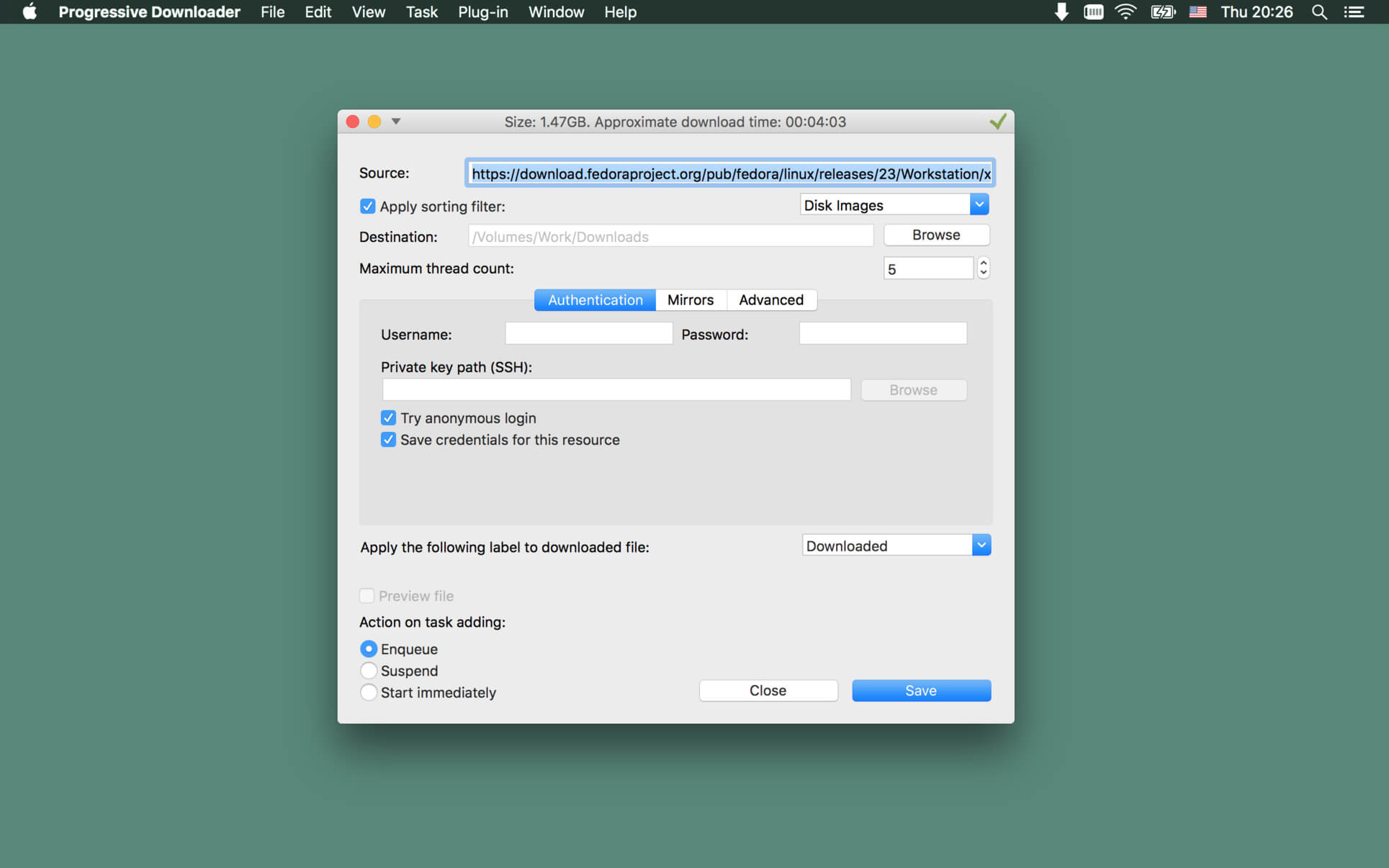The width and height of the screenshot is (1389, 868).
Task: Minimize the dialog with yellow button
Action: pos(374,122)
